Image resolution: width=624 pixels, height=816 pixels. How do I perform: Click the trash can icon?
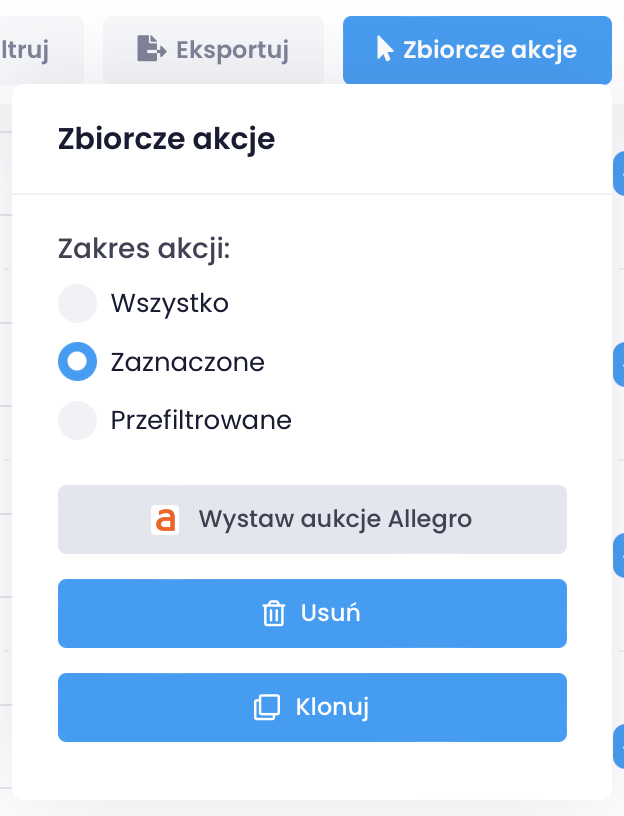click(274, 613)
